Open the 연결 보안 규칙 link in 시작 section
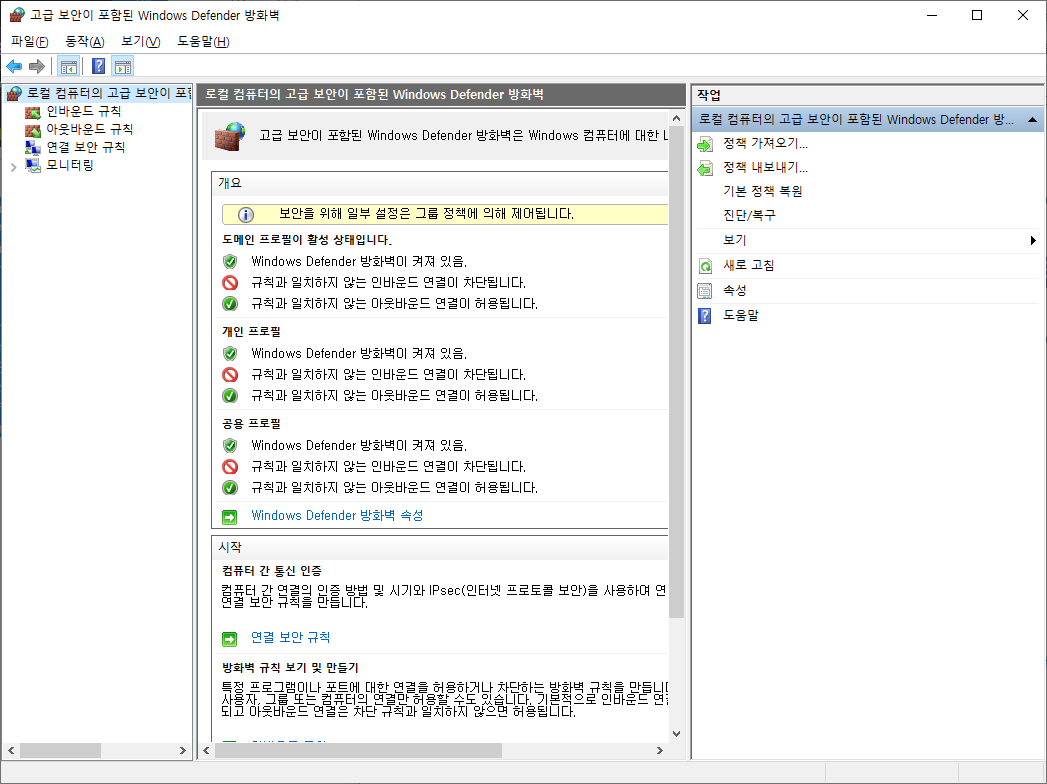Screen dimensions: 1047x784 (x=290, y=638)
